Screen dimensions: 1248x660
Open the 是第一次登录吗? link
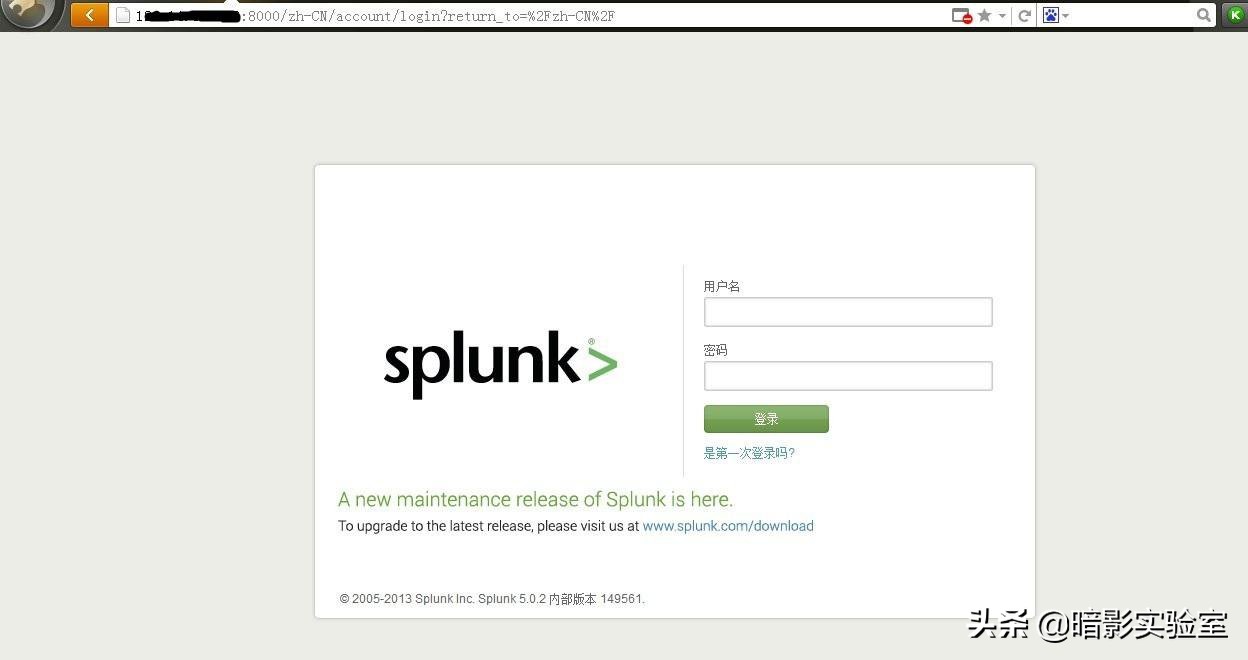tap(749, 453)
